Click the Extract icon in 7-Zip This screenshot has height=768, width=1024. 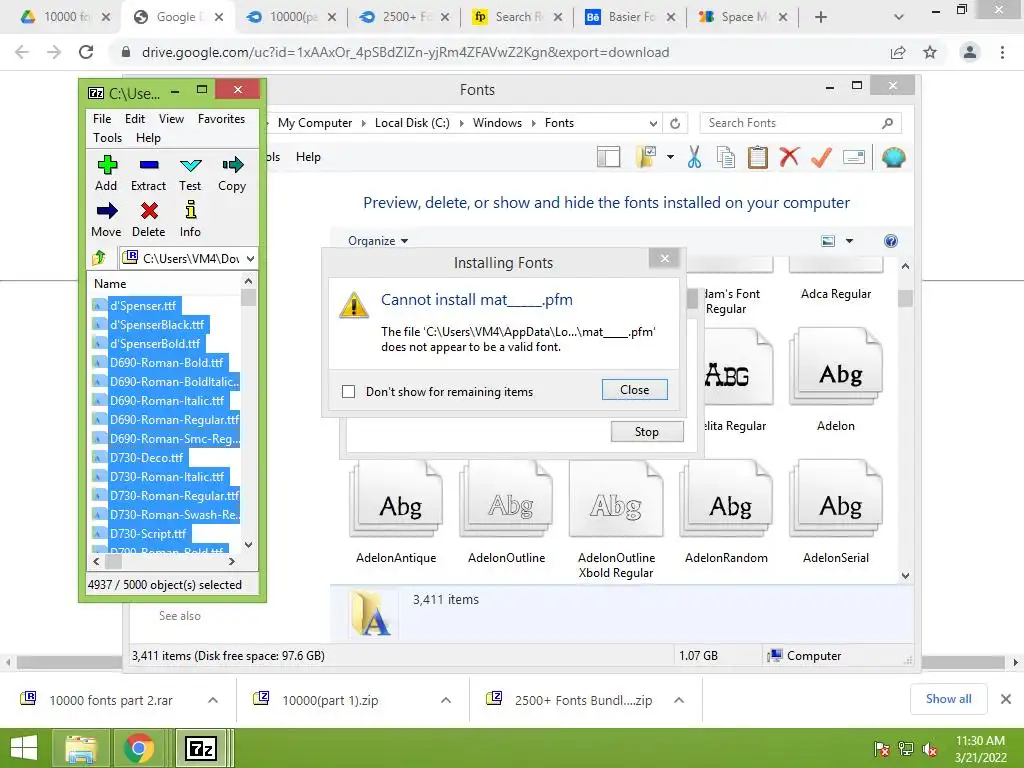coord(149,165)
